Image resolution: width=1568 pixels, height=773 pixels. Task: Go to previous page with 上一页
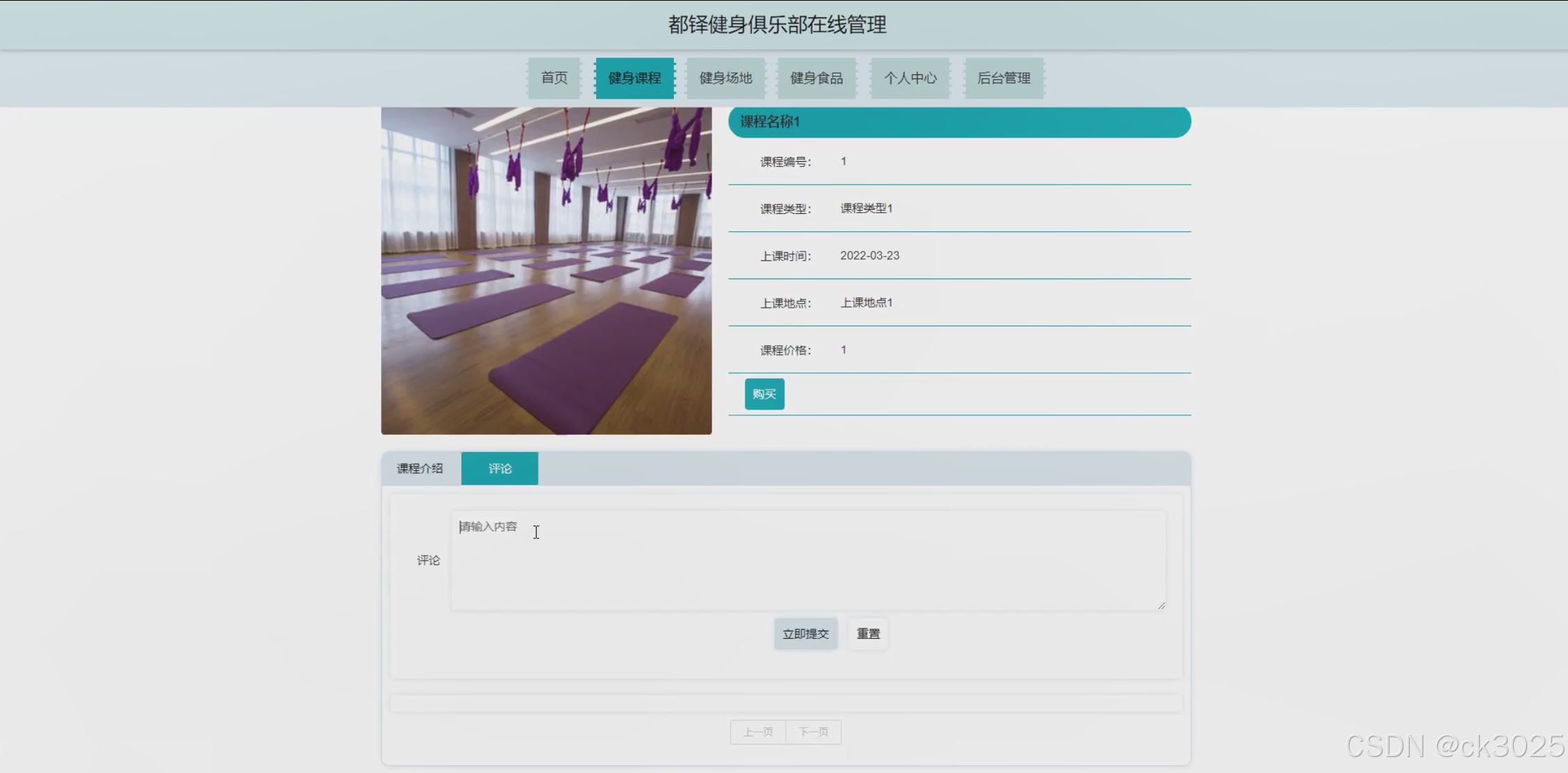pos(758,732)
